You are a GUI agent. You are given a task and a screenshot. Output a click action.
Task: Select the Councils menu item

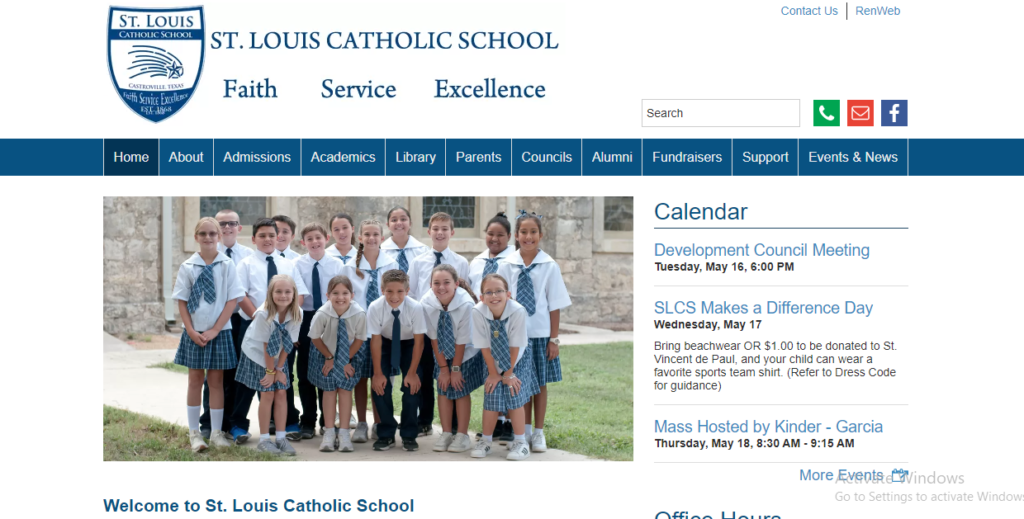pyautogui.click(x=547, y=157)
